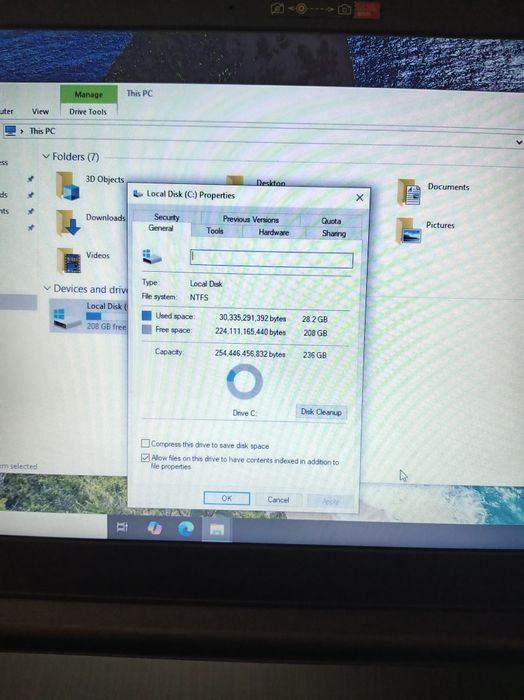The width and height of the screenshot is (524, 700).
Task: Launch Copilot from the taskbar
Action: click(x=154, y=528)
